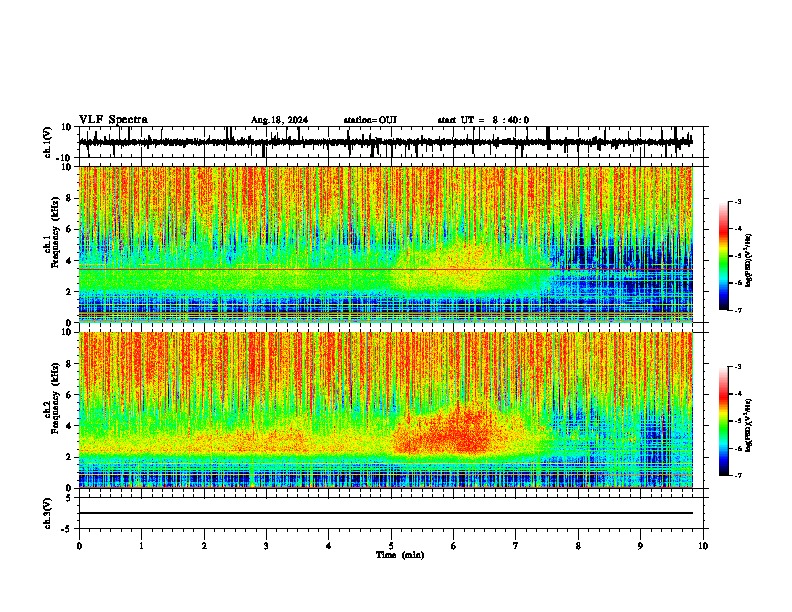Click the "1" tick on the time axis

pos(141,546)
